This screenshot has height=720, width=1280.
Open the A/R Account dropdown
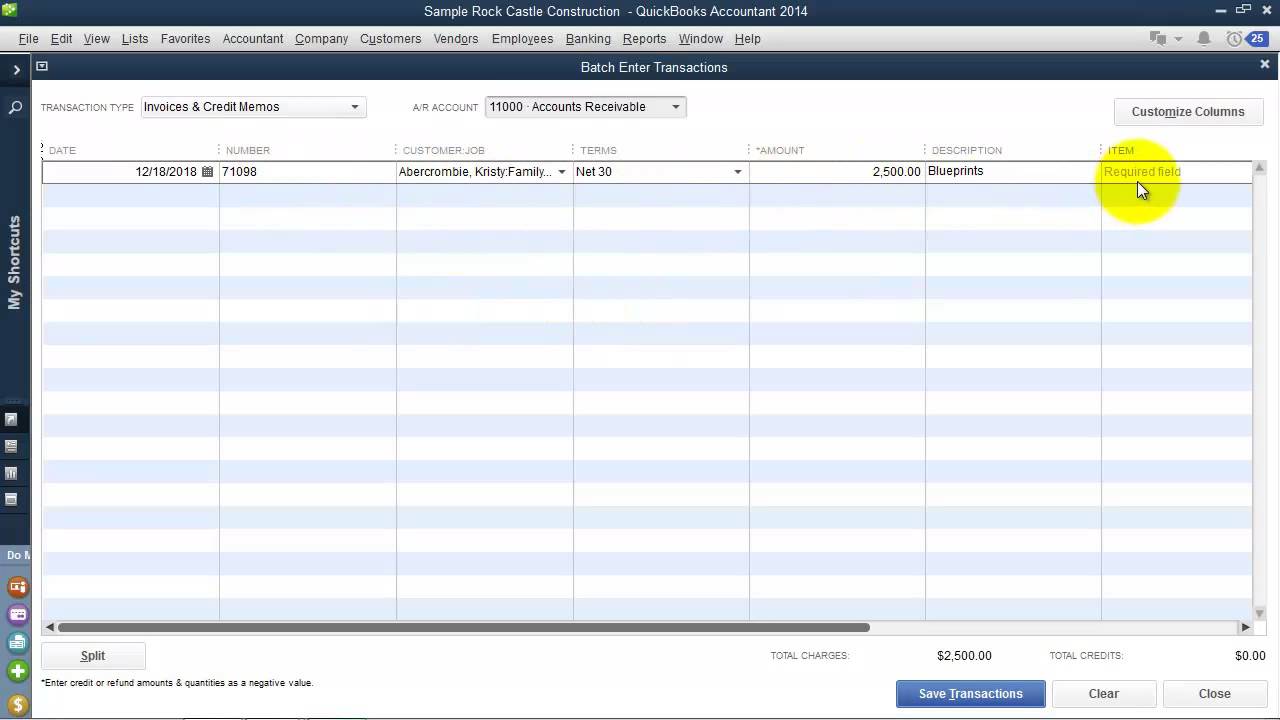coord(585,107)
